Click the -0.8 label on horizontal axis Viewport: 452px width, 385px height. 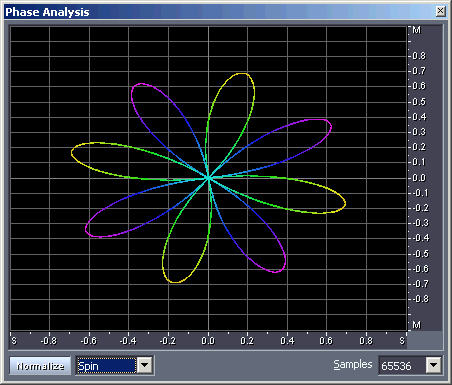[49, 341]
